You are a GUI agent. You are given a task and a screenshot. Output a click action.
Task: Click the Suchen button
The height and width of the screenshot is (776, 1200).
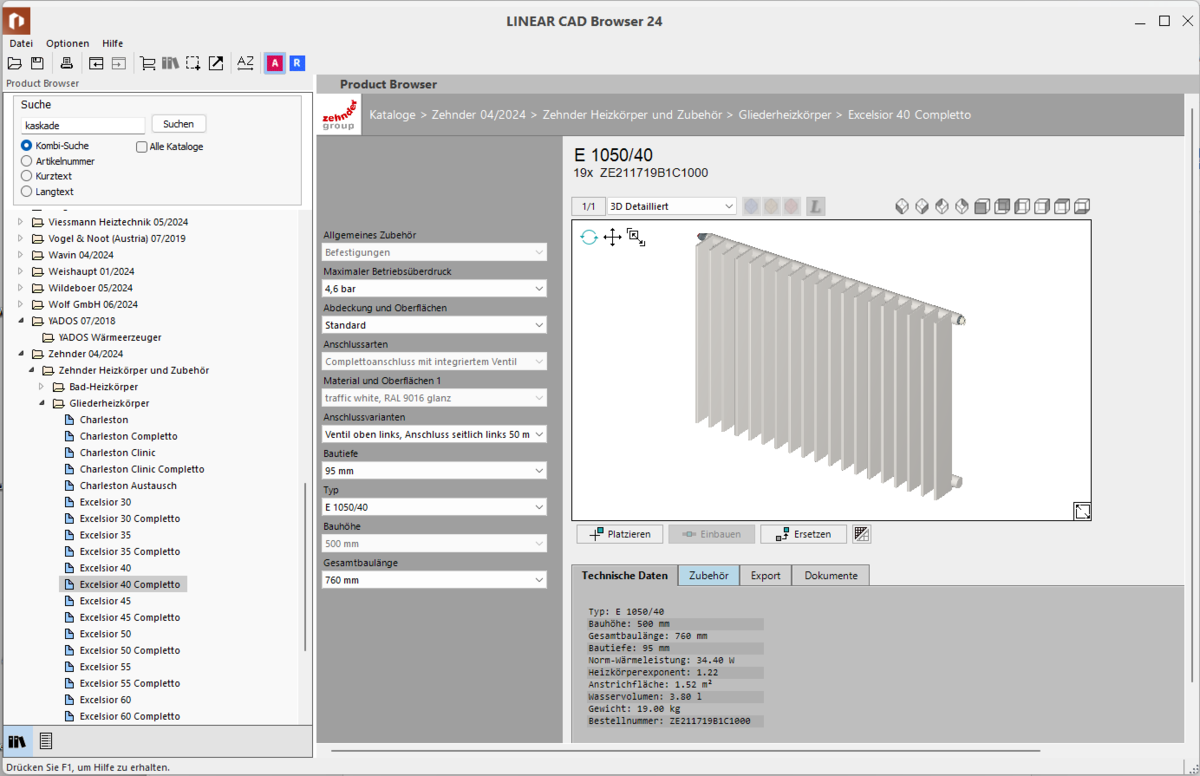(178, 123)
